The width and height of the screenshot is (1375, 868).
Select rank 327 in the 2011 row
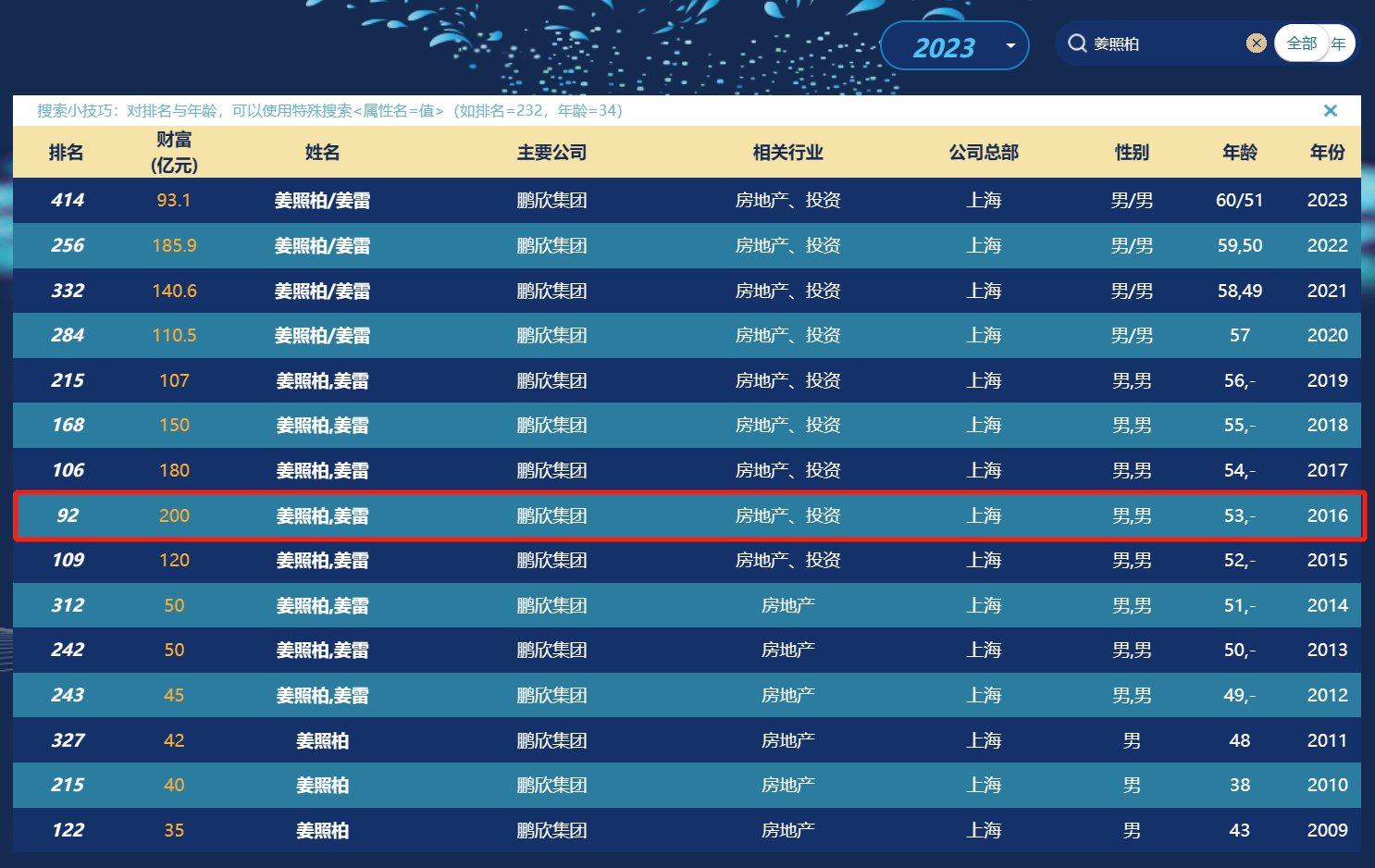coord(68,740)
